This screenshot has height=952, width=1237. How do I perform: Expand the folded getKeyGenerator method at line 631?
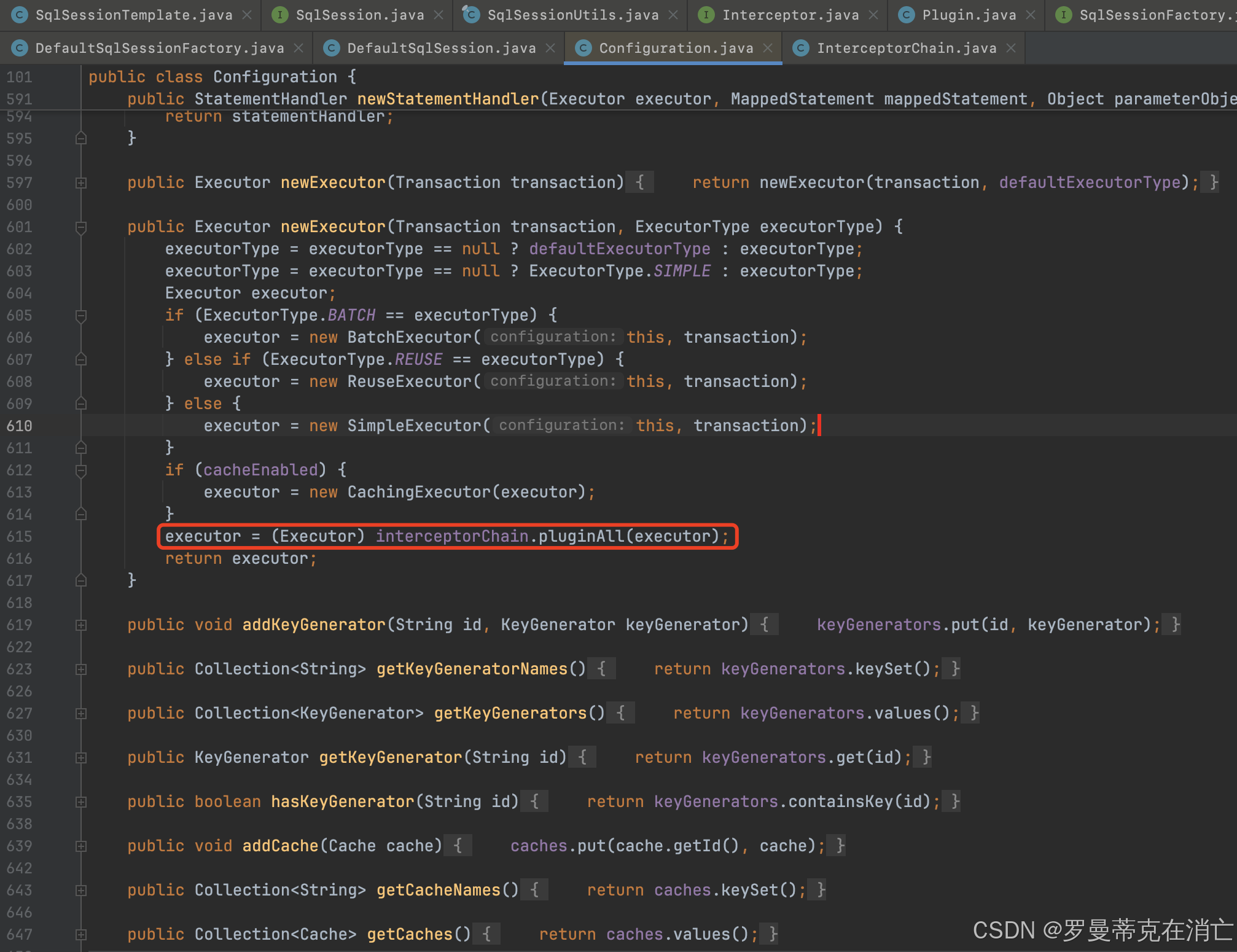click(80, 758)
